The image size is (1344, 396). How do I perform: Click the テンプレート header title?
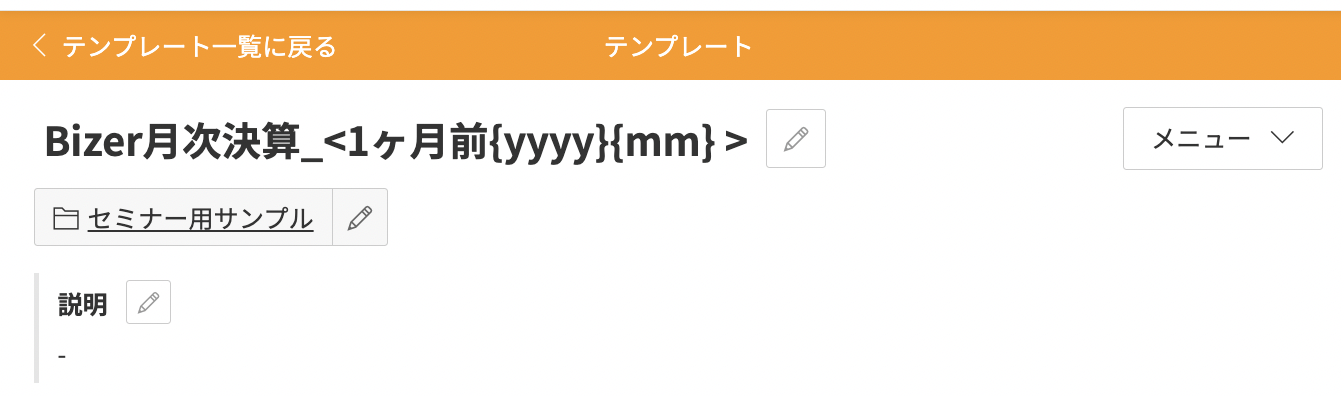pos(678,46)
